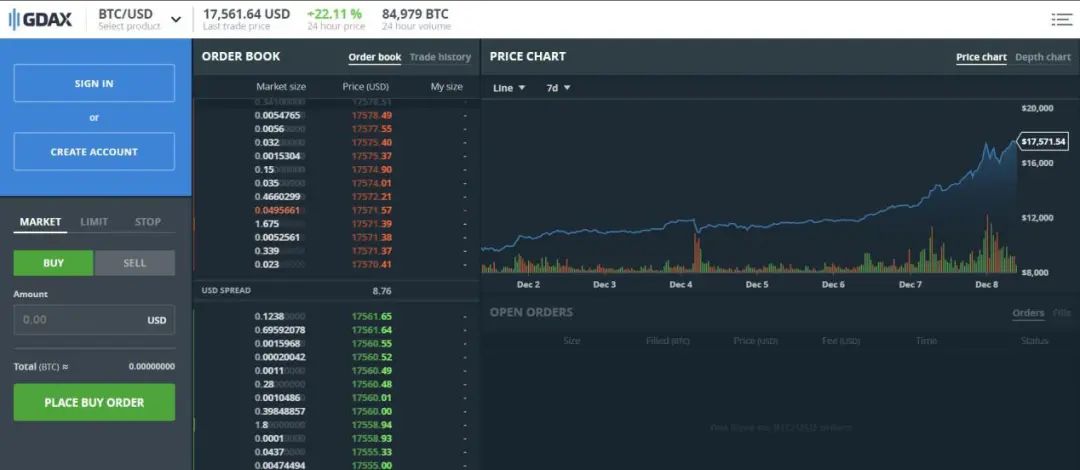Open the Line chart type dropdown
The image size is (1080, 470).
click(508, 88)
